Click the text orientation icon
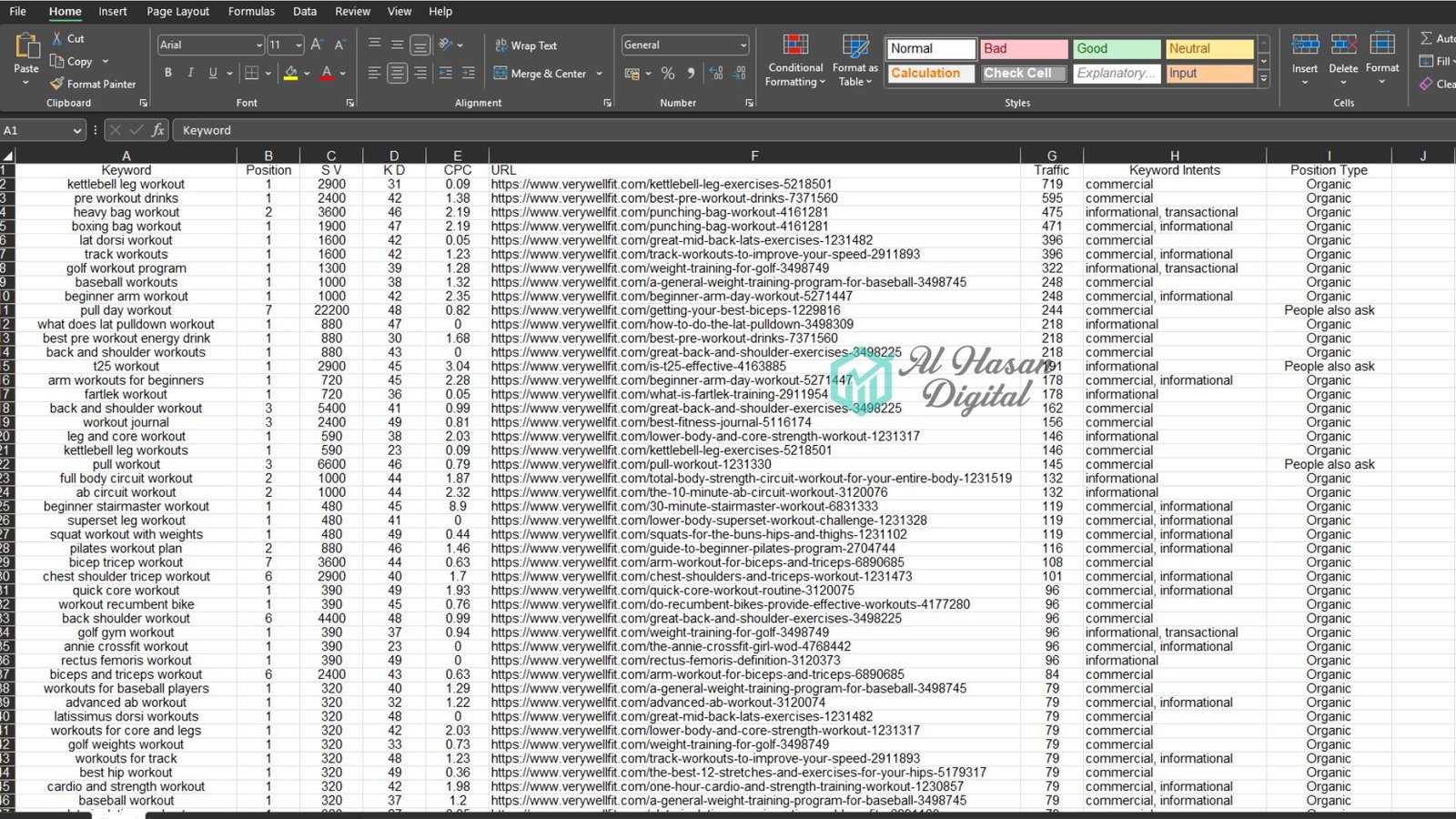1456x819 pixels. click(445, 45)
